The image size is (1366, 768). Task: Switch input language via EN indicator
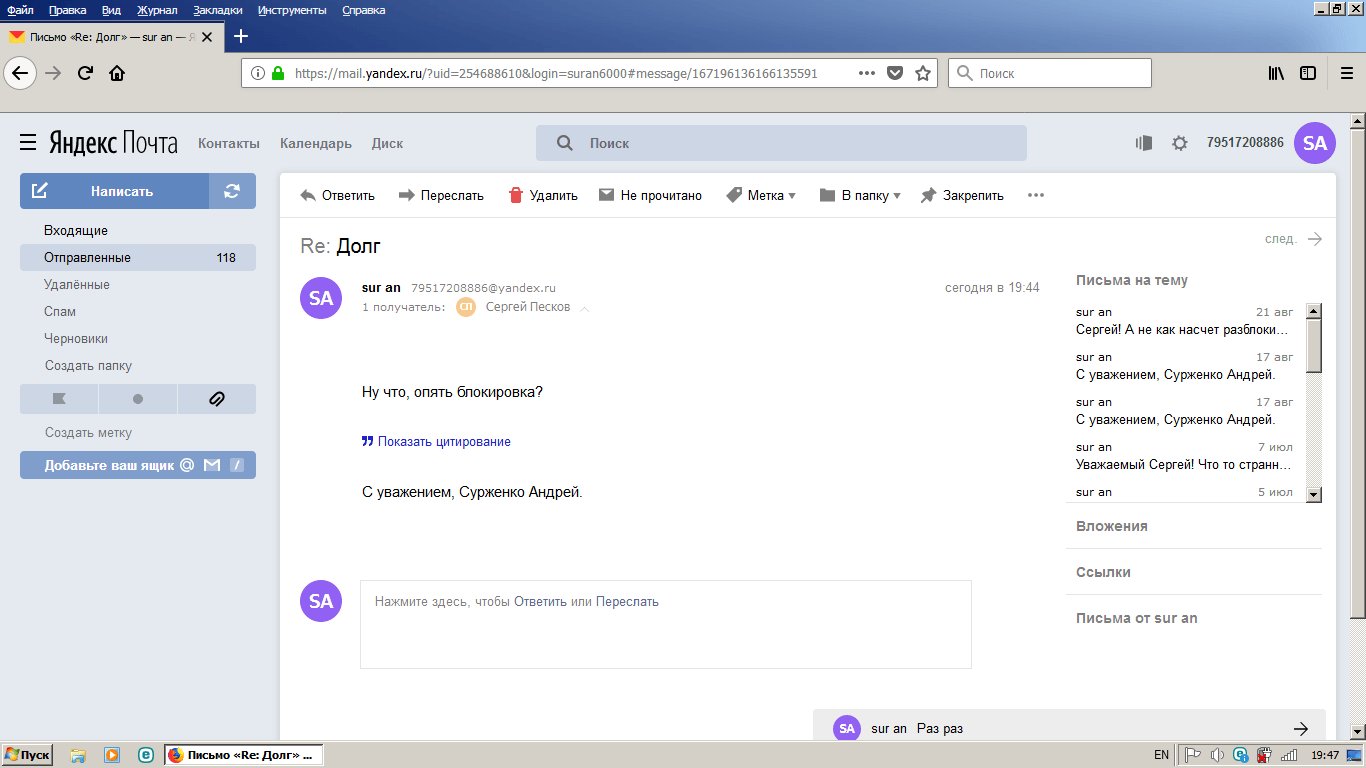point(1161,755)
